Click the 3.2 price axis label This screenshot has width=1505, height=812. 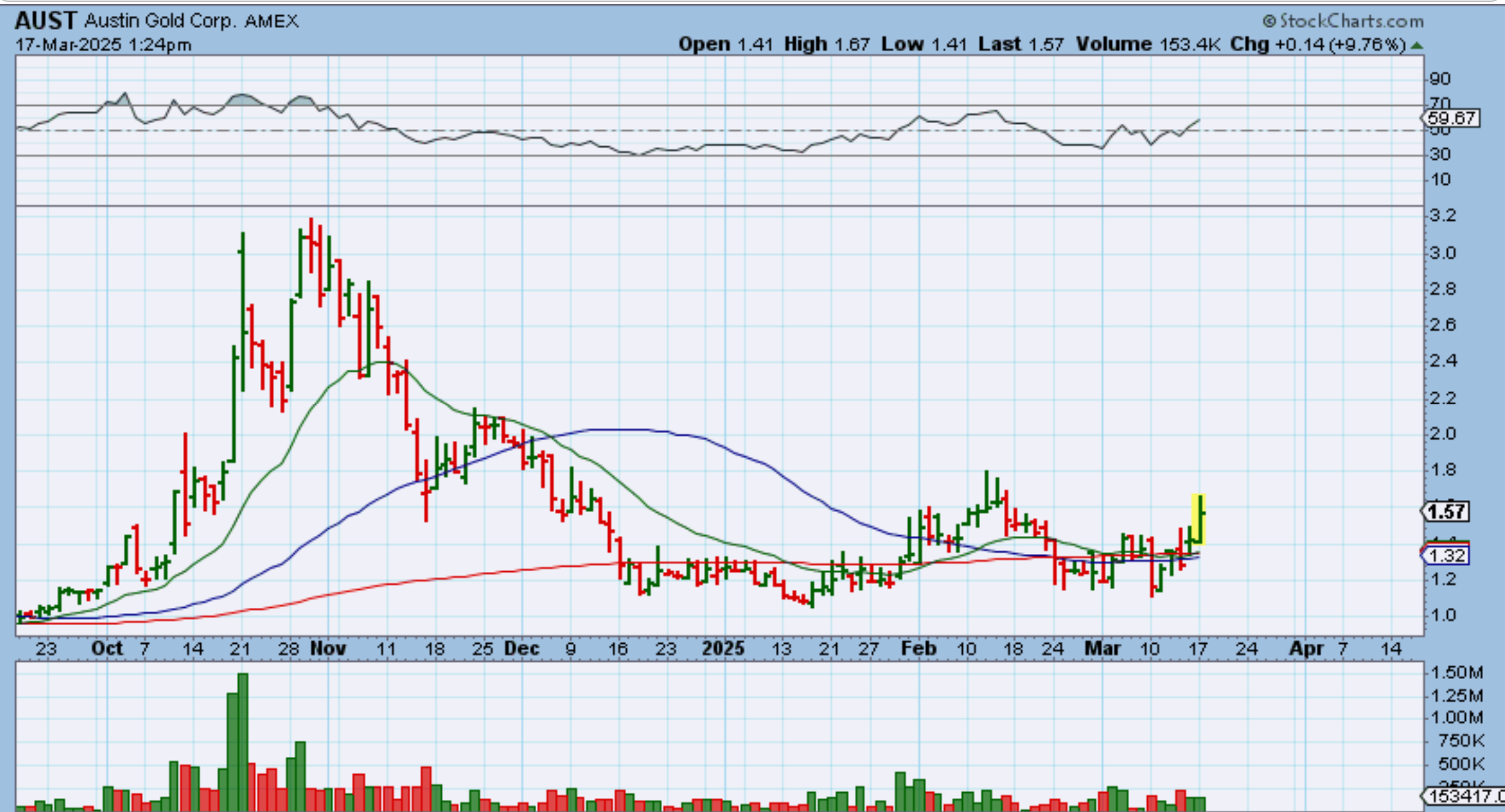[1442, 215]
